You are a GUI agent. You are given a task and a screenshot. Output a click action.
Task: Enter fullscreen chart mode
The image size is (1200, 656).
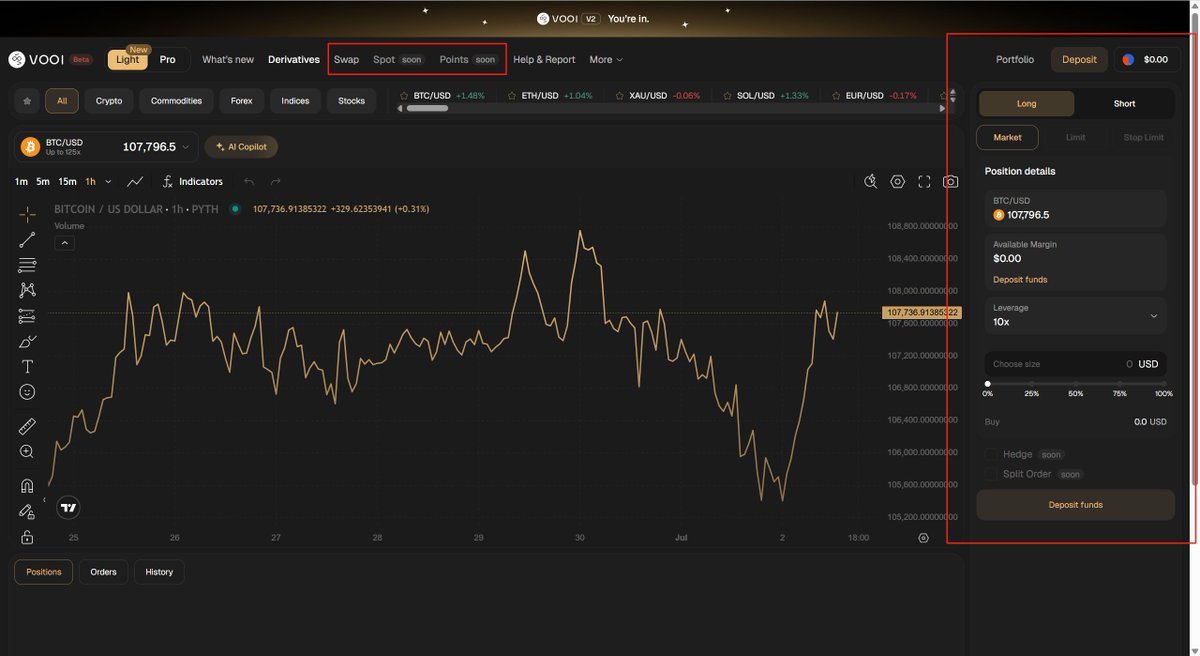[924, 182]
